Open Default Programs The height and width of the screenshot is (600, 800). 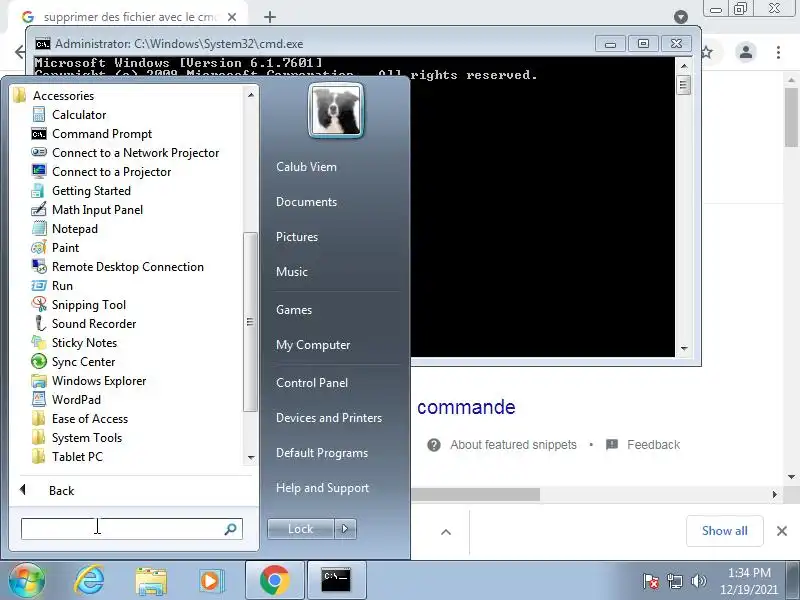[x=322, y=453]
